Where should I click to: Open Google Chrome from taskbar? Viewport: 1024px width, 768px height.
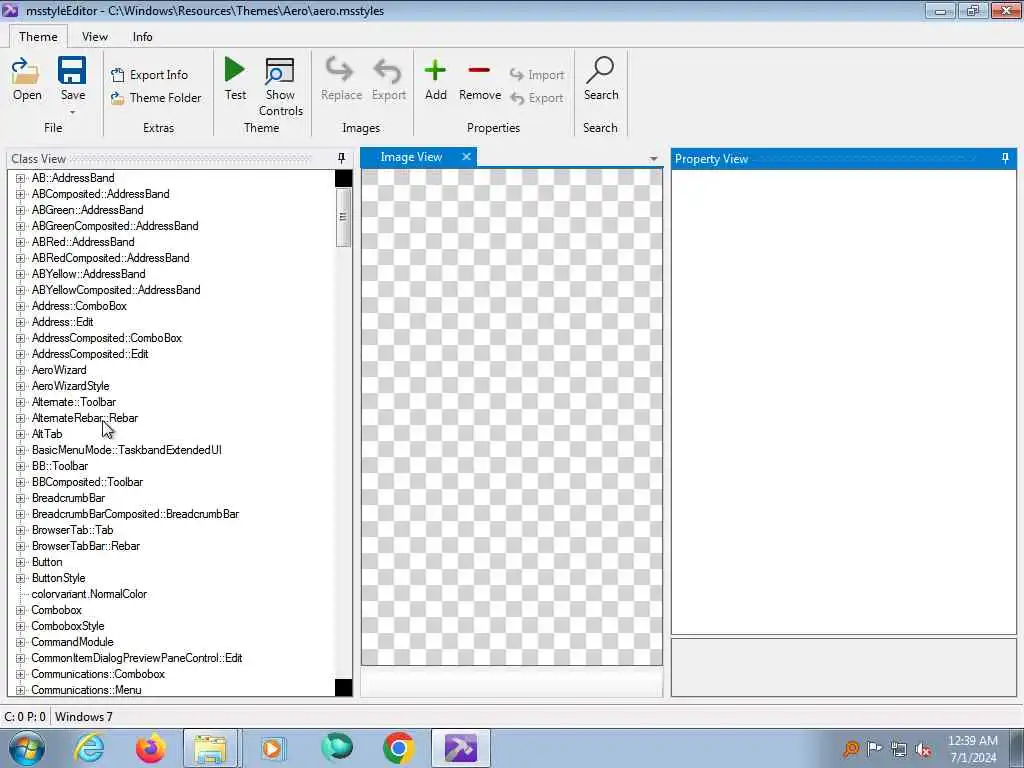coord(398,748)
